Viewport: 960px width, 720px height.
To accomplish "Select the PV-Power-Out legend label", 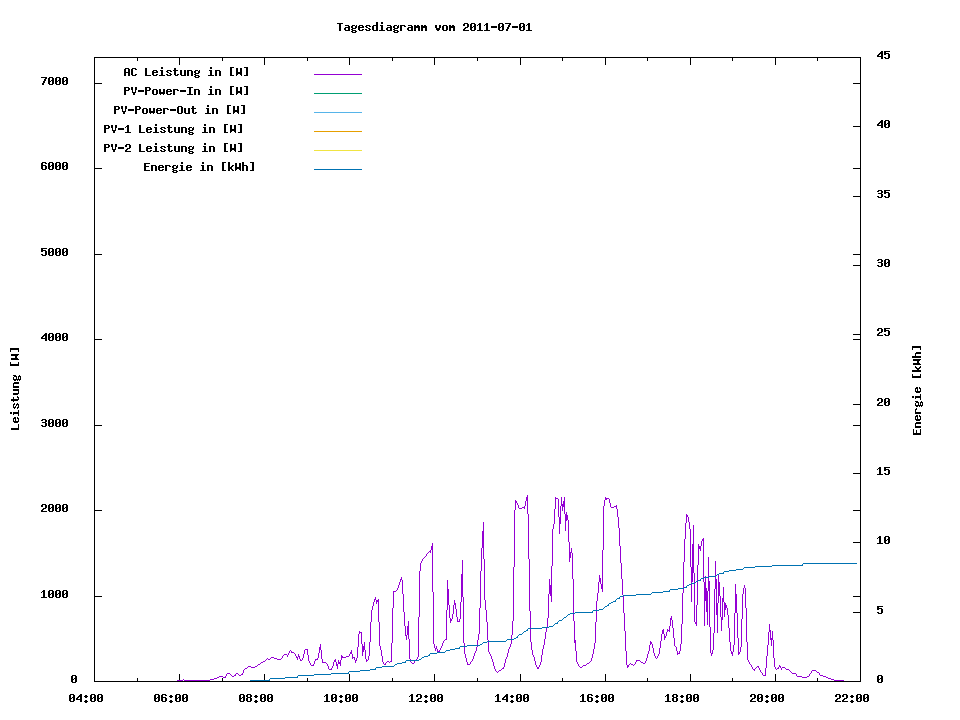I will tap(180, 110).
